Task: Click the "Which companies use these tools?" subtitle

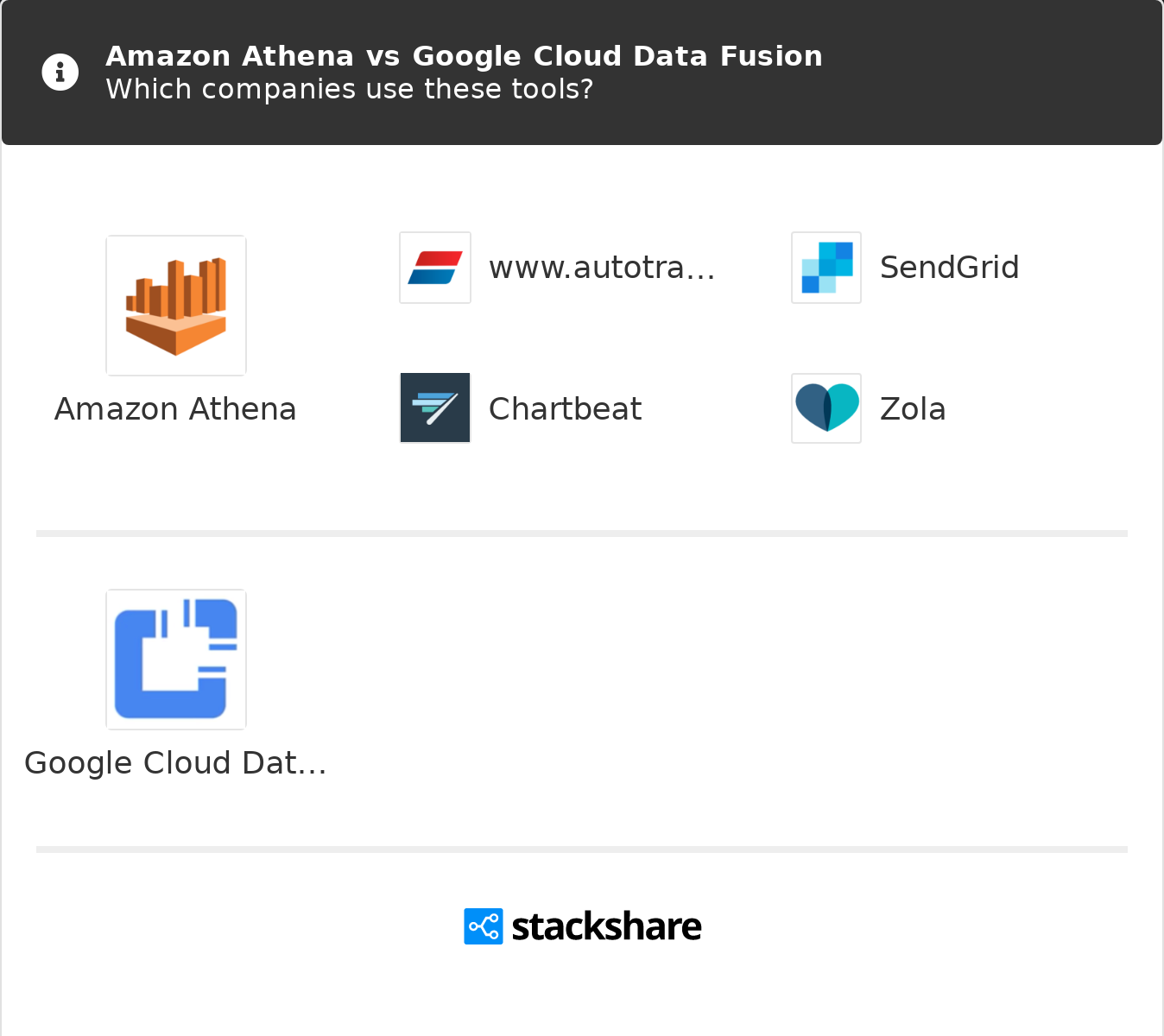Action: tap(349, 89)
